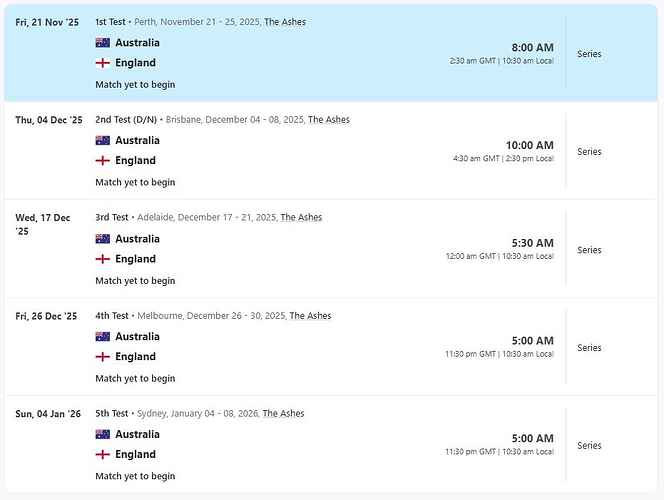664x500 pixels.
Task: Click England flag in 2nd Test Brisbane
Action: pyautogui.click(x=102, y=161)
